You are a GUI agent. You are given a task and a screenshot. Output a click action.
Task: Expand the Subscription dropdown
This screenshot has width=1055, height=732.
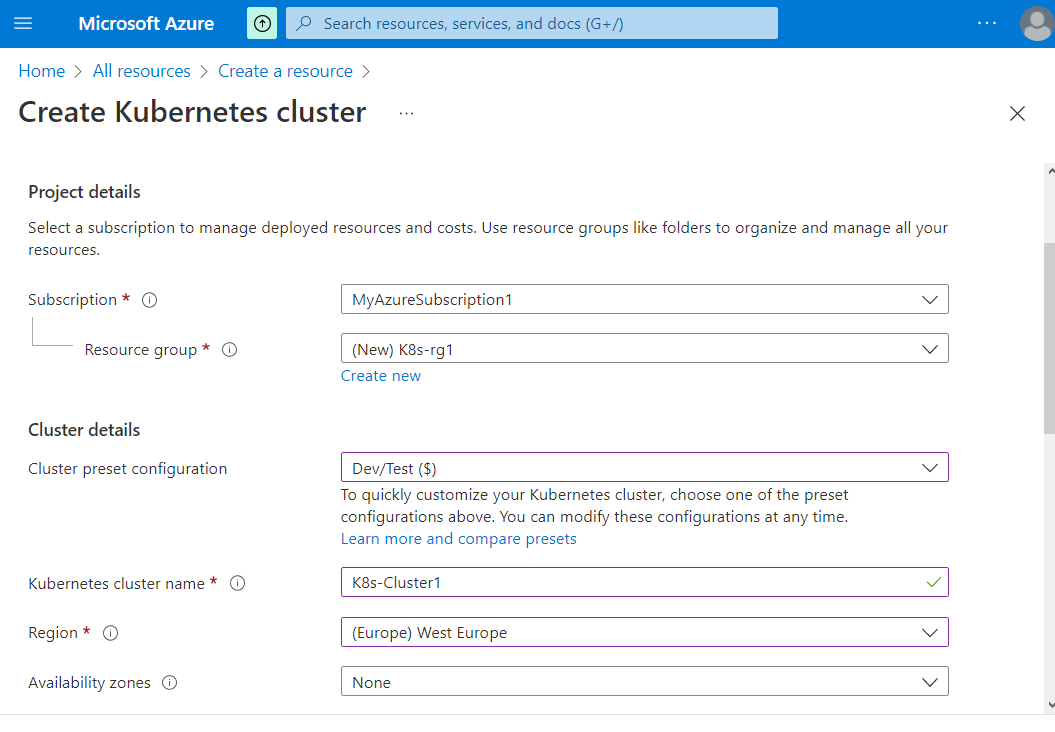pyautogui.click(x=645, y=299)
